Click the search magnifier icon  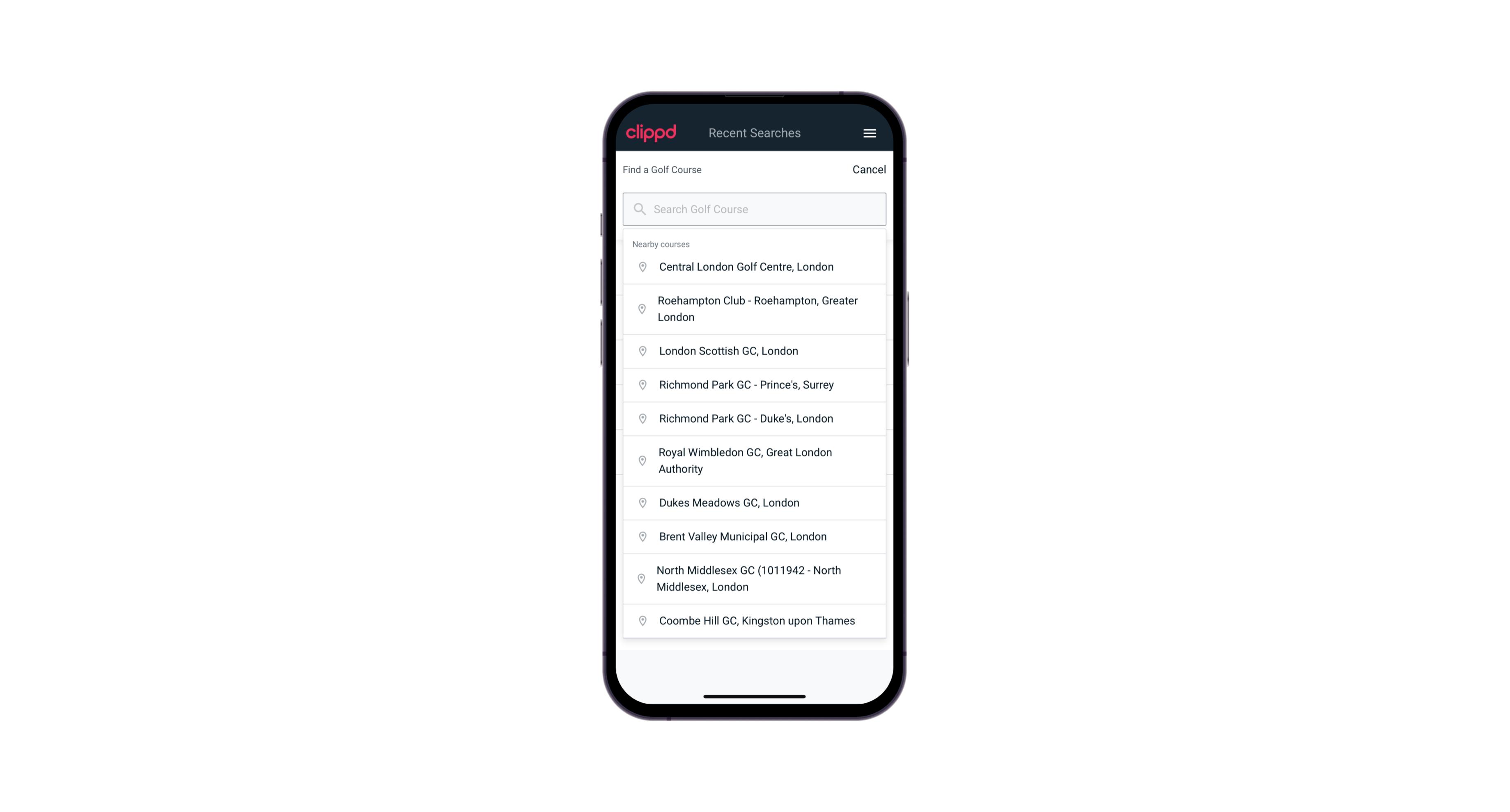tap(639, 209)
